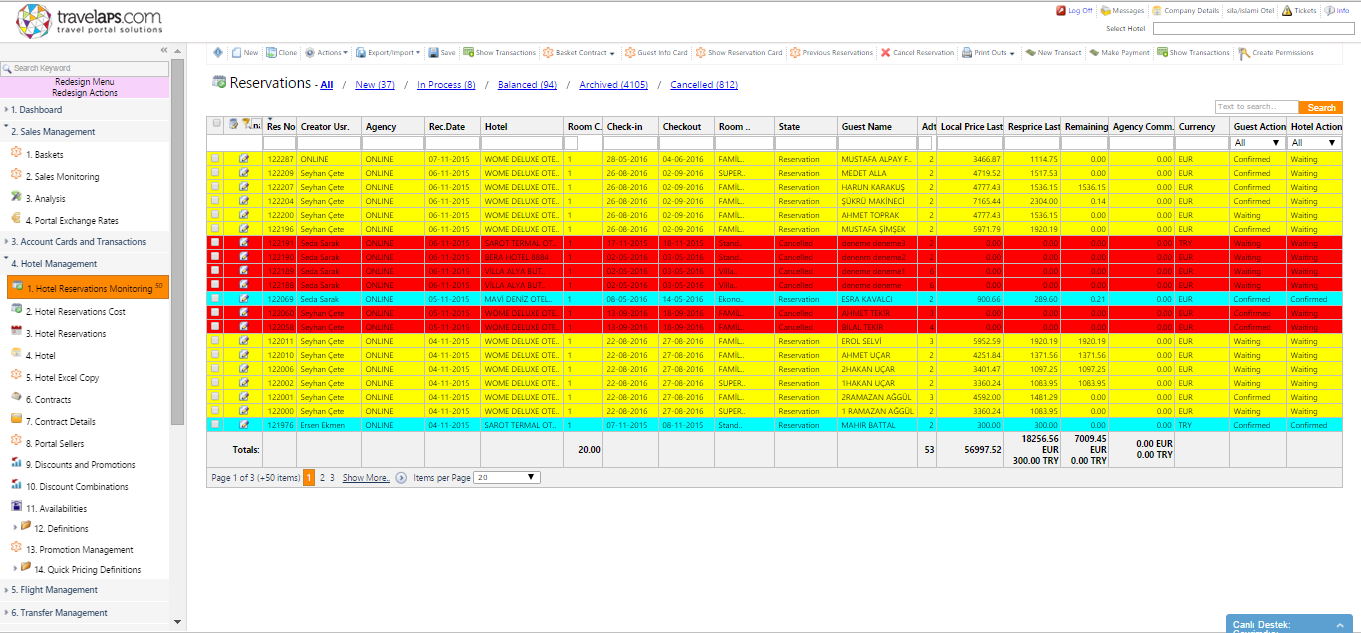Open the Export/Import dropdown
Image resolution: width=1361 pixels, height=633 pixels.
[x=388, y=53]
